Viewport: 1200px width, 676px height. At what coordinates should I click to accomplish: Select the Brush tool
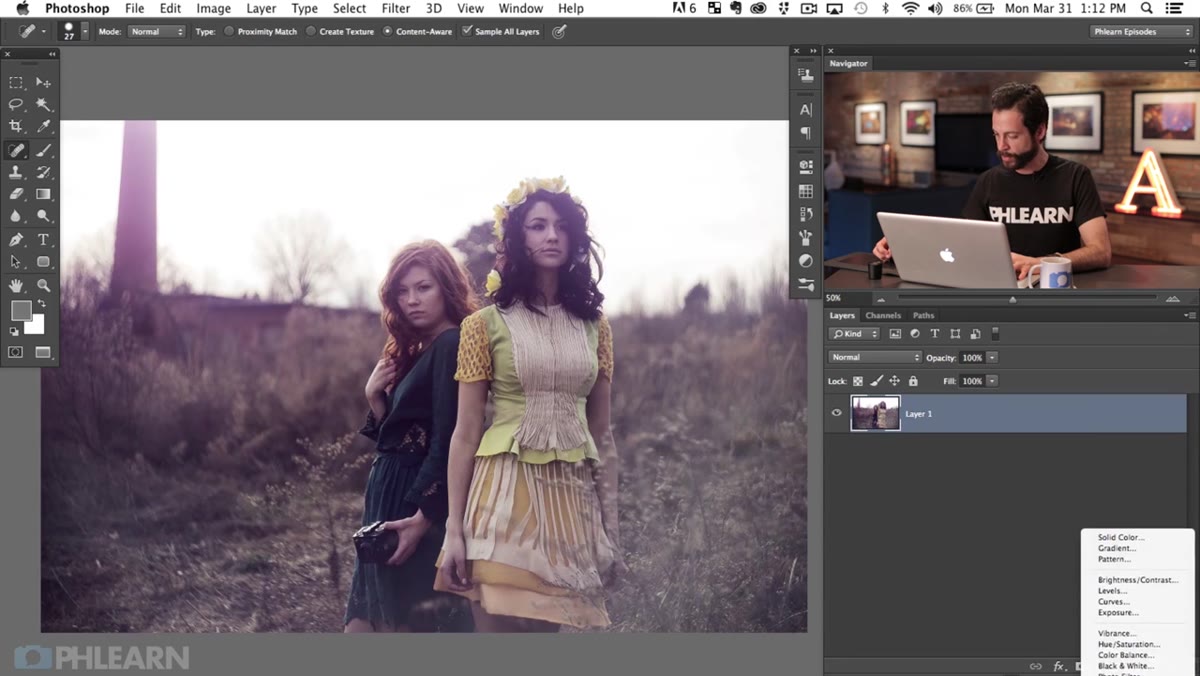point(43,150)
